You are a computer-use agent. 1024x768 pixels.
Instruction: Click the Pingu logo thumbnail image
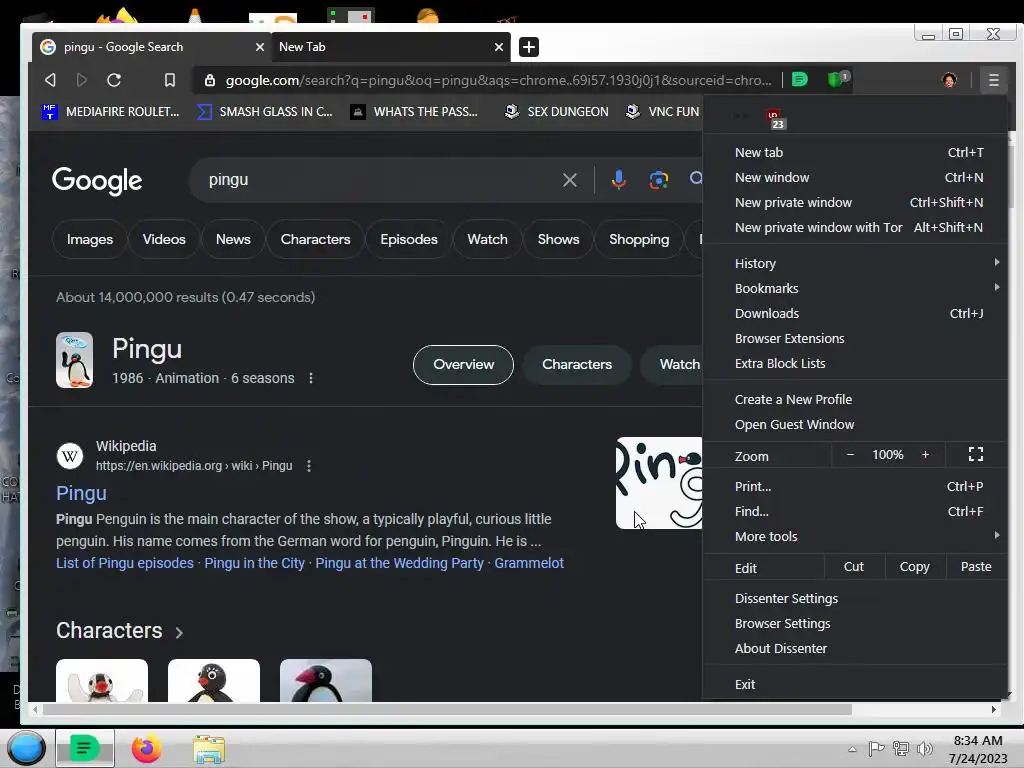(659, 483)
